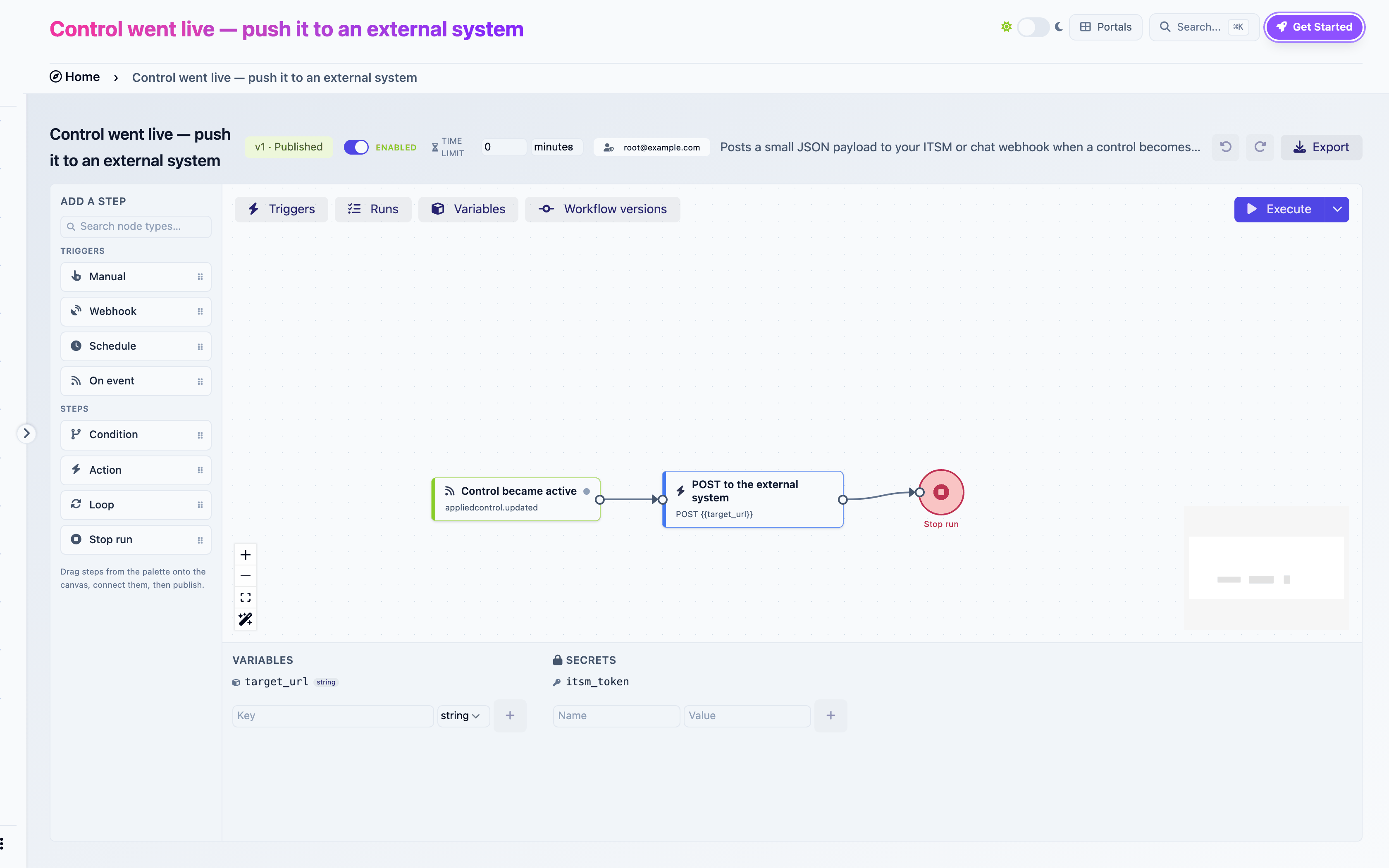
Task: Disable the workflow with the Enabled toggle
Action: click(356, 147)
